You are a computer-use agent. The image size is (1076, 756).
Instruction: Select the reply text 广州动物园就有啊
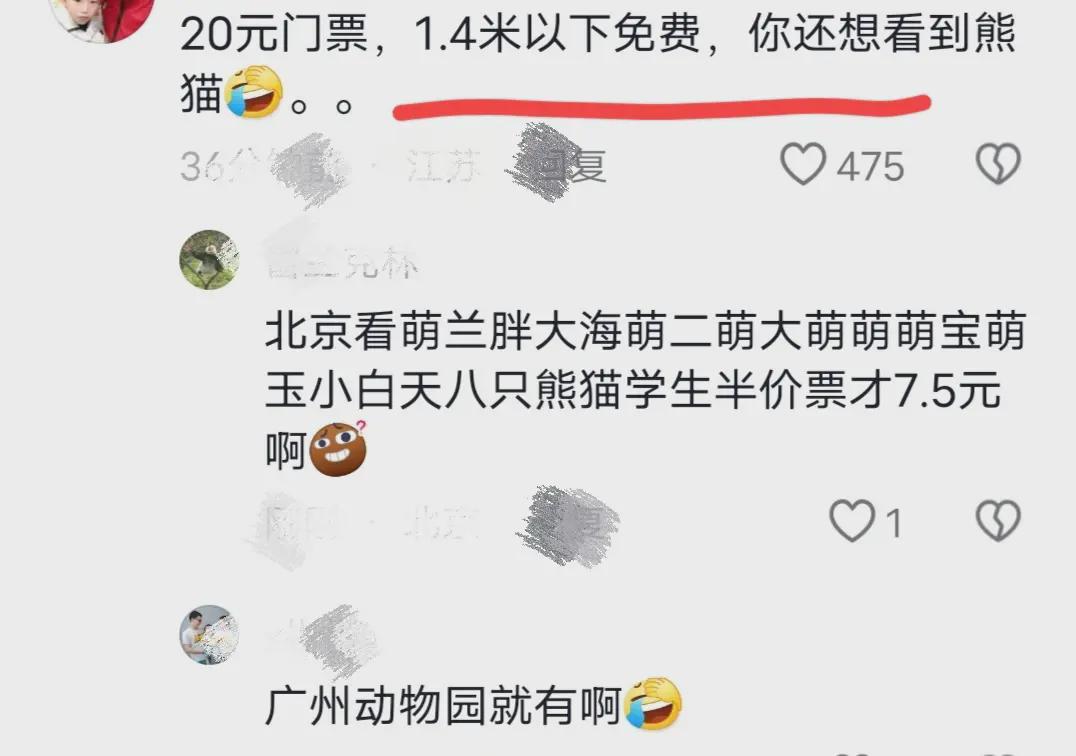[x=443, y=705]
